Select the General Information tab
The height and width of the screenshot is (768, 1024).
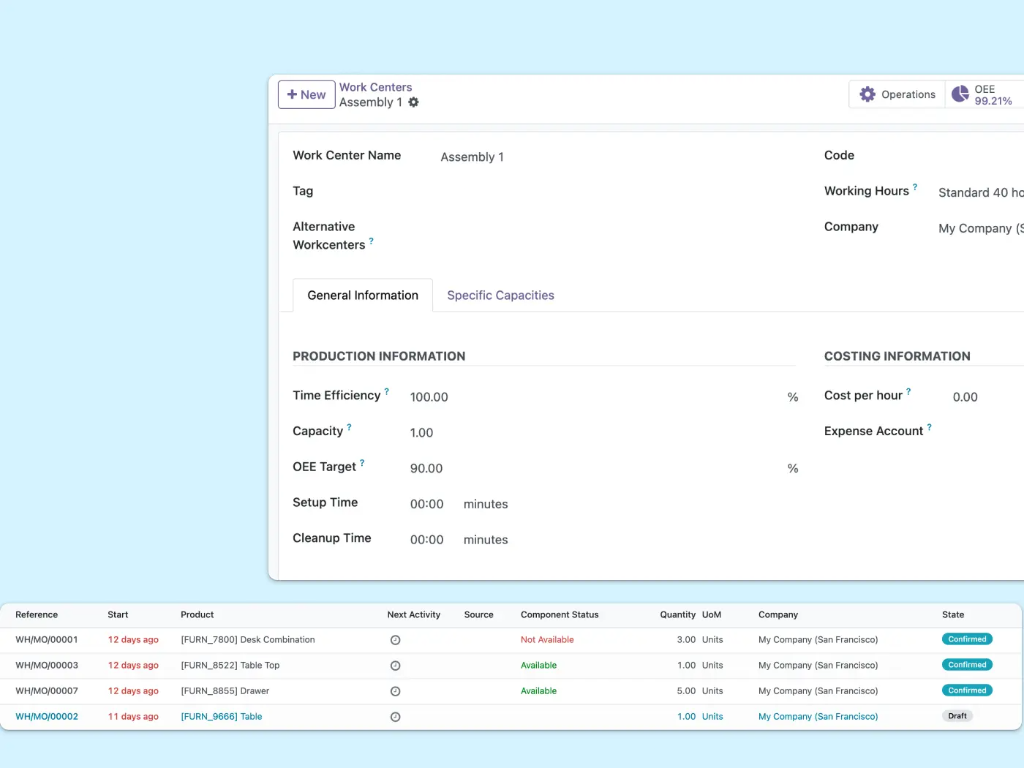pyautogui.click(x=362, y=295)
